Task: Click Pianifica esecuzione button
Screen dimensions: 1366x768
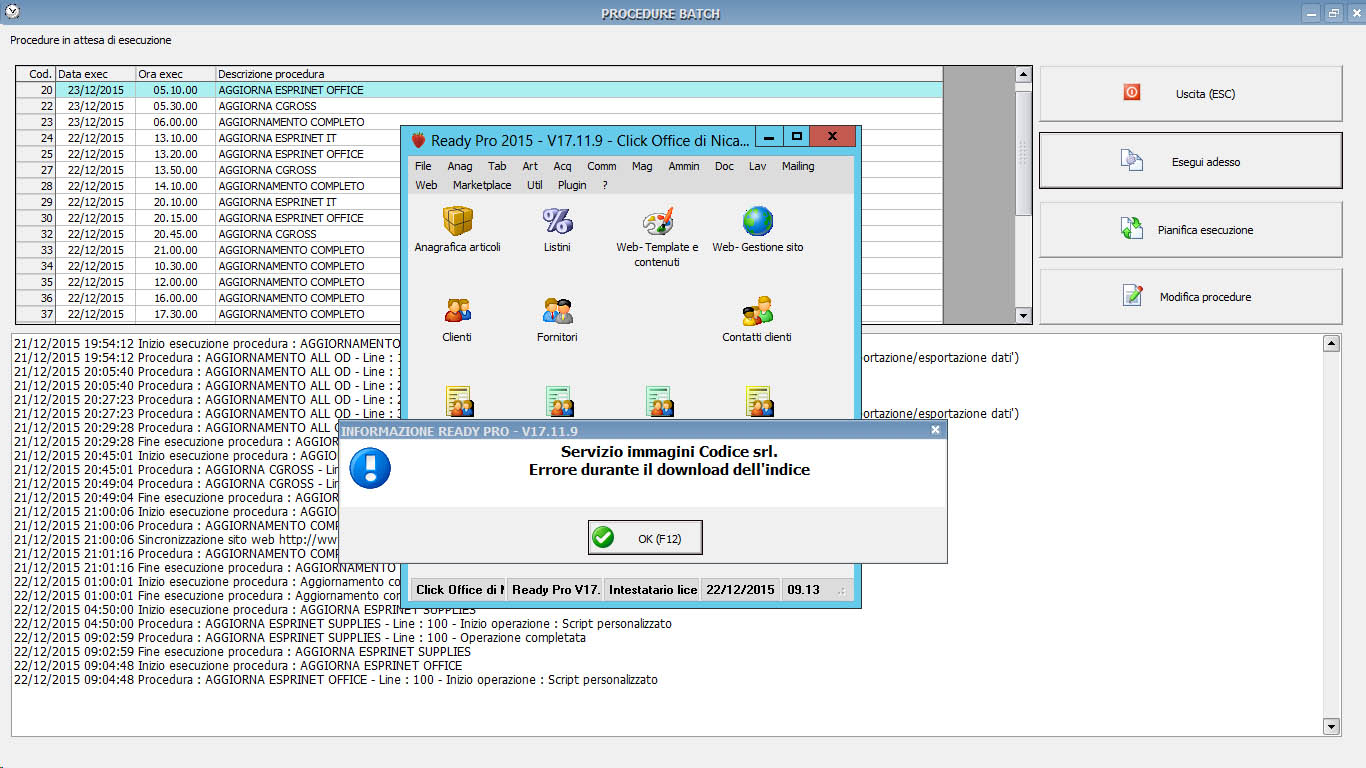Action: coord(1191,229)
